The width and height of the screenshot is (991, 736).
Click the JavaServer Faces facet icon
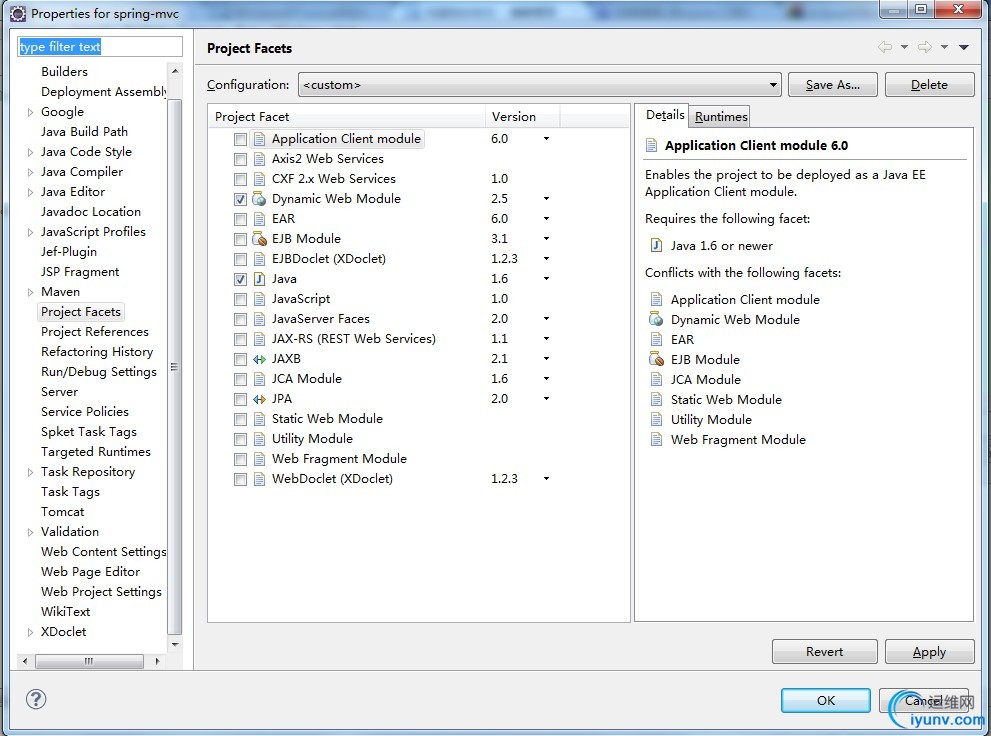click(x=259, y=319)
